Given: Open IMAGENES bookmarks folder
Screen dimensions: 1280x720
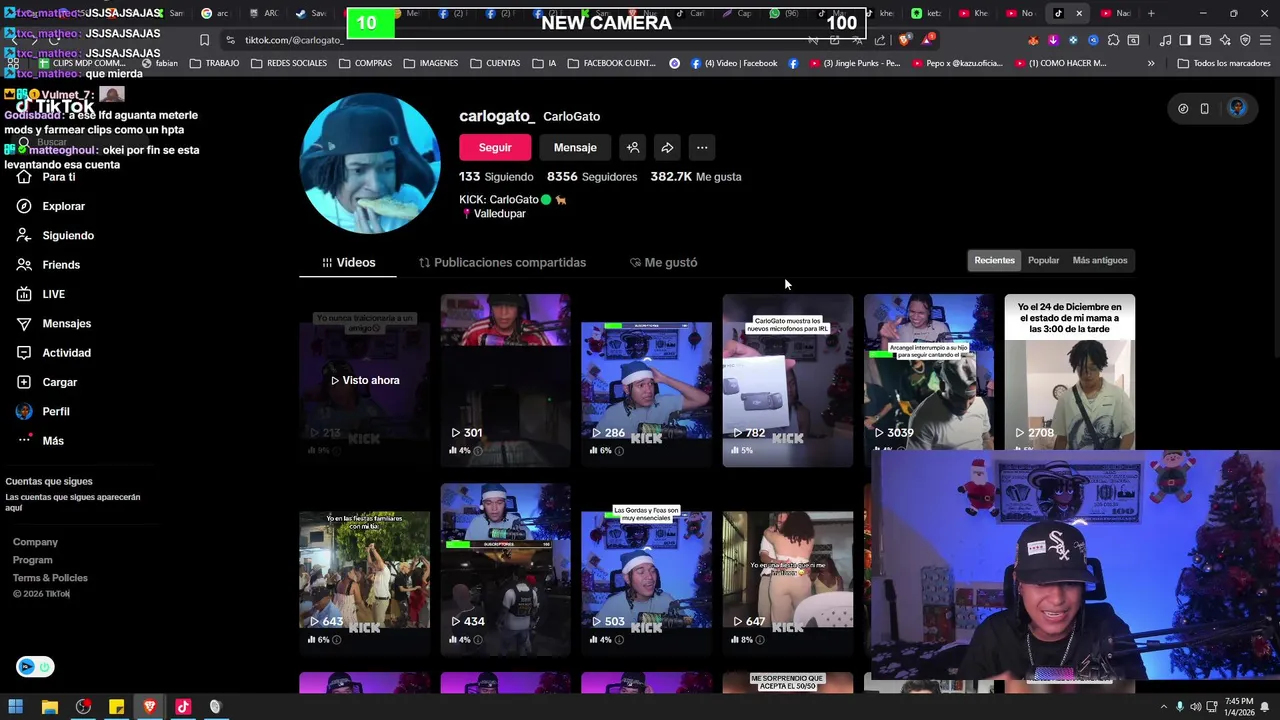Looking at the screenshot, I should [430, 63].
